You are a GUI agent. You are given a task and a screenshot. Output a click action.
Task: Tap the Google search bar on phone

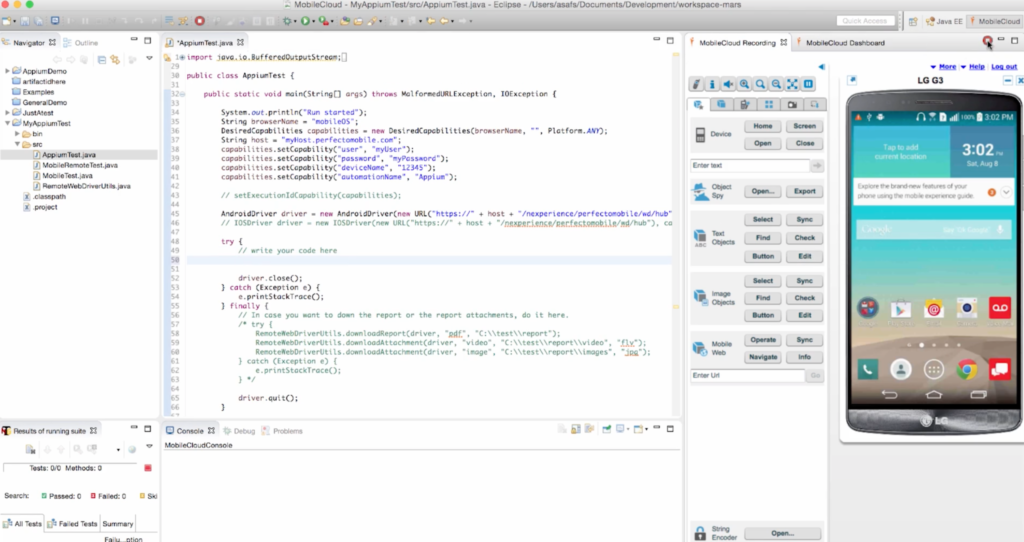point(933,229)
